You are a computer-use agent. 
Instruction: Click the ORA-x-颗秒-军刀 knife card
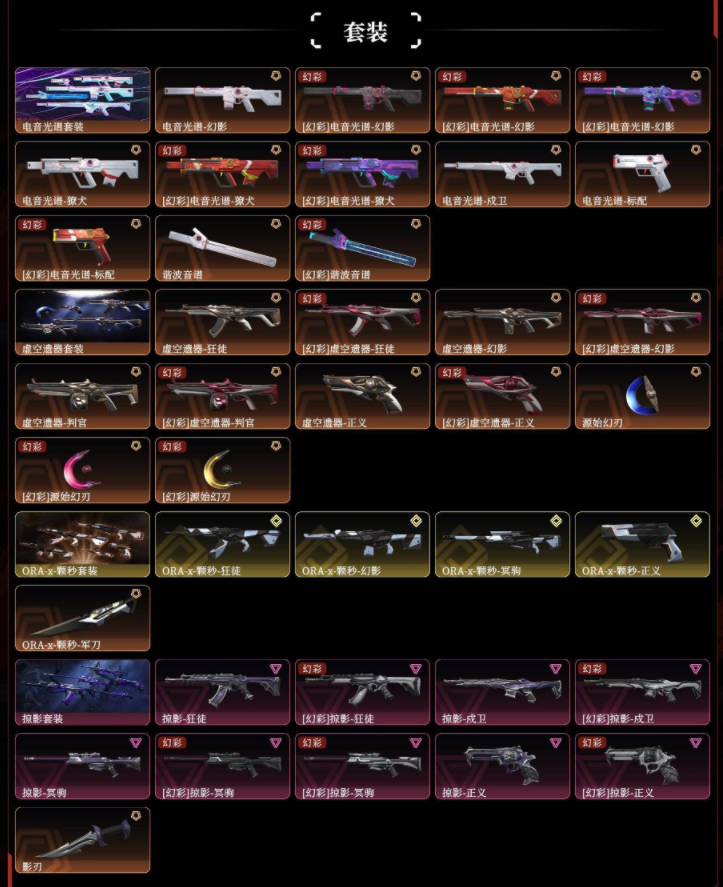[x=83, y=619]
